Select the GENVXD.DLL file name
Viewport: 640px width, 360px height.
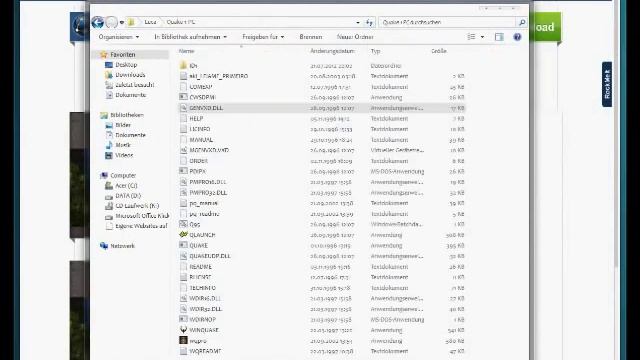[x=206, y=108]
